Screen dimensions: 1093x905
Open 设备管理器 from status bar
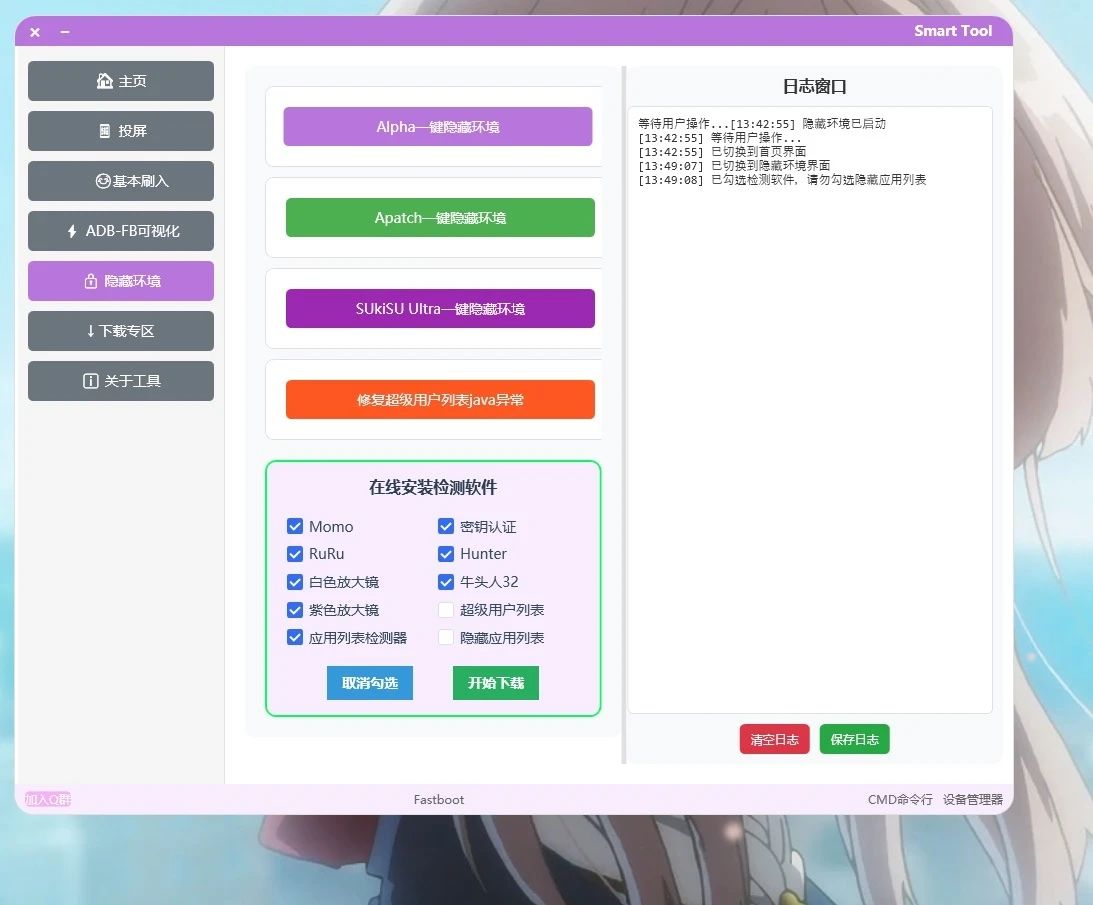pyautogui.click(x=973, y=800)
